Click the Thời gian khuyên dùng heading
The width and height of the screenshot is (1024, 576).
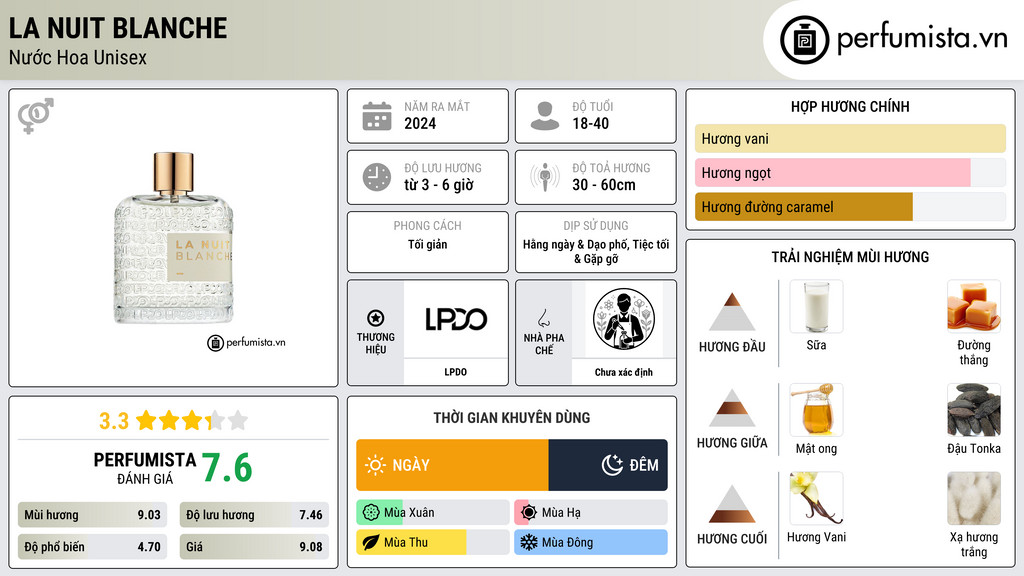(512, 417)
